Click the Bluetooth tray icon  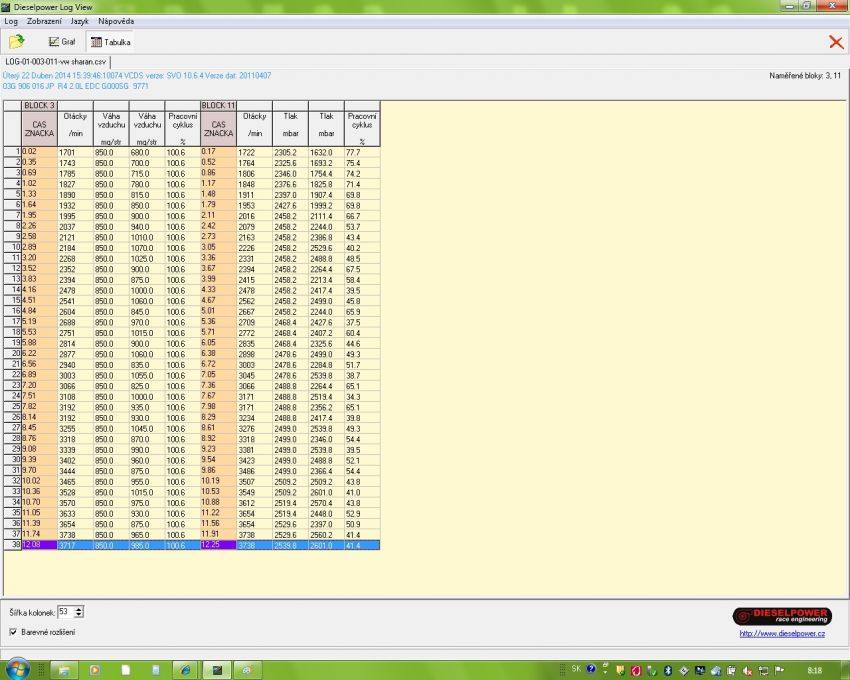pyautogui.click(x=668, y=671)
